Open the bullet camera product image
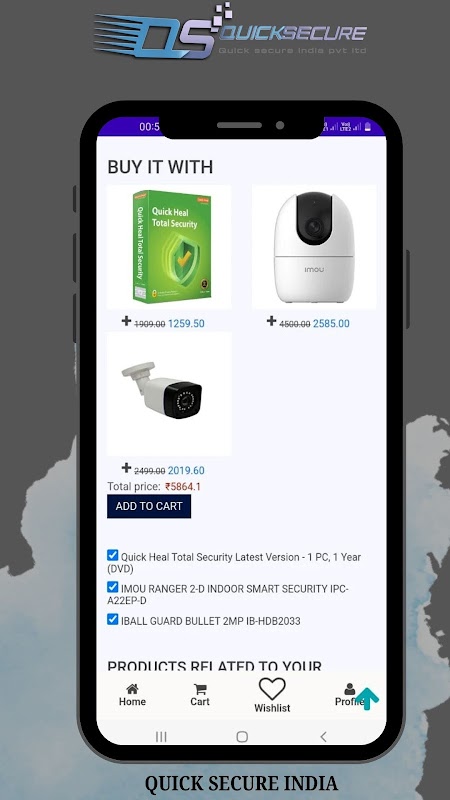 pyautogui.click(x=169, y=394)
